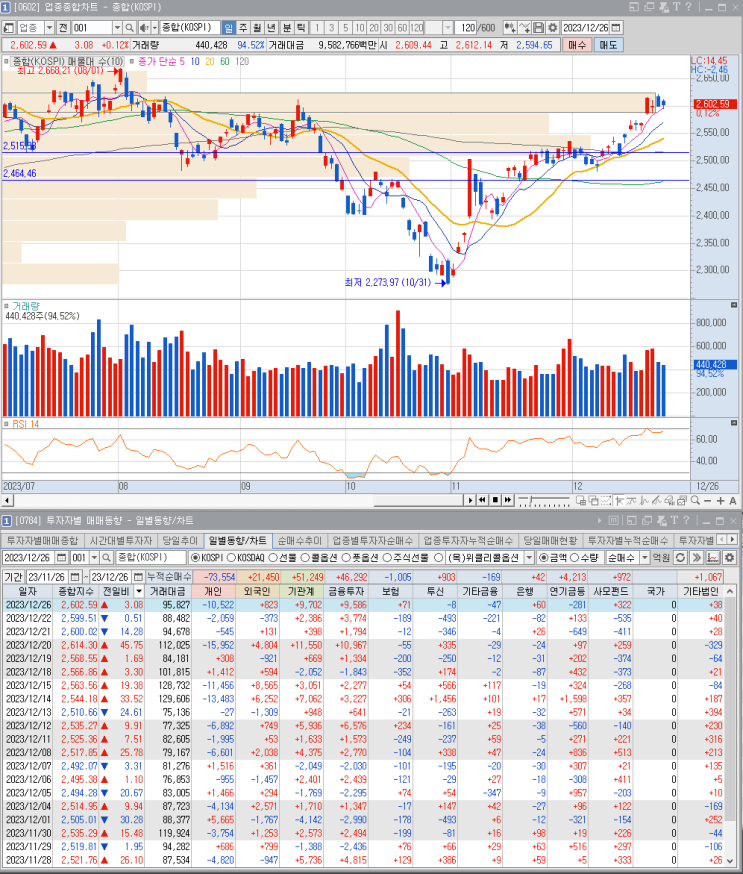Viewport: 743px width, 874px height.
Task: Click the 종합(KOSPI) name field in investor window
Action: point(150,557)
